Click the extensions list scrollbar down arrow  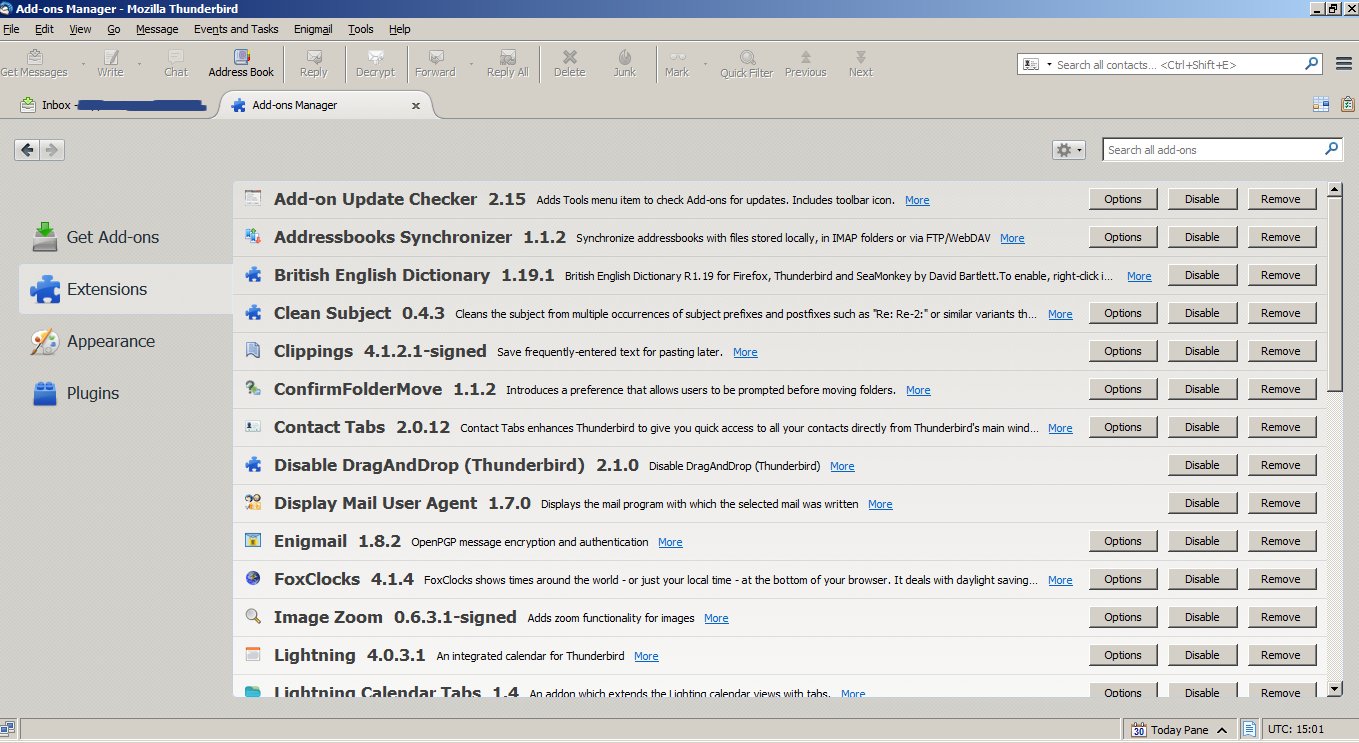point(1335,688)
